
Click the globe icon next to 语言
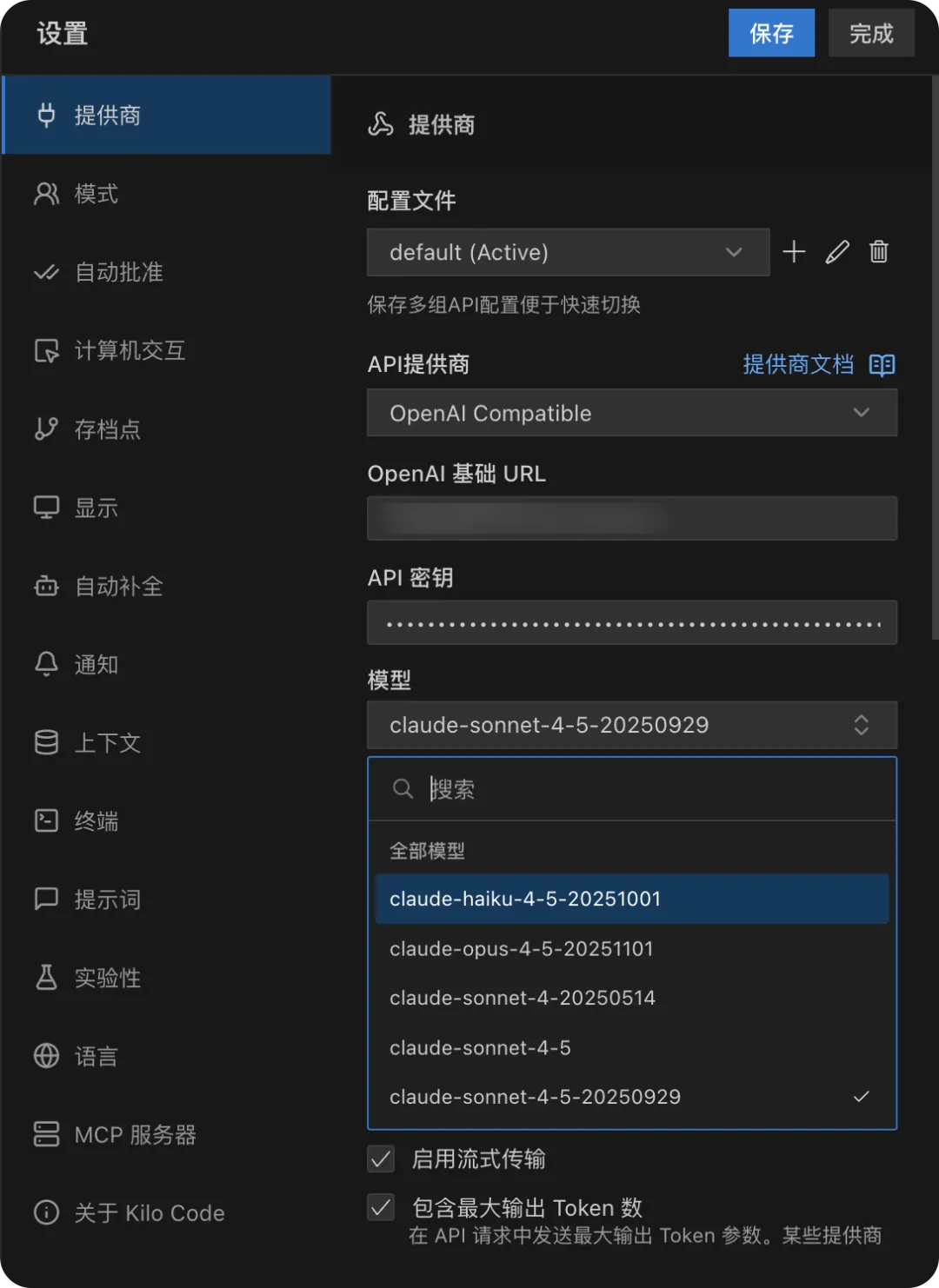point(46,1056)
